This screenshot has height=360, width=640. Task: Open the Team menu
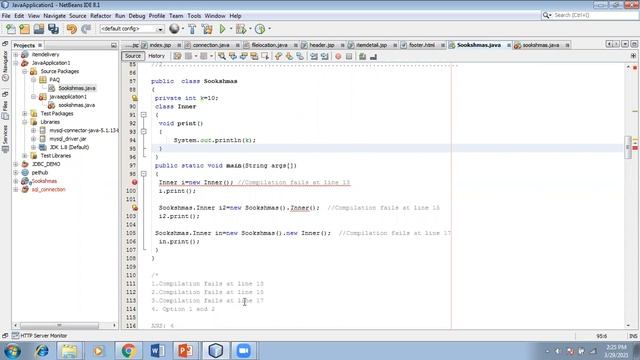(176, 16)
